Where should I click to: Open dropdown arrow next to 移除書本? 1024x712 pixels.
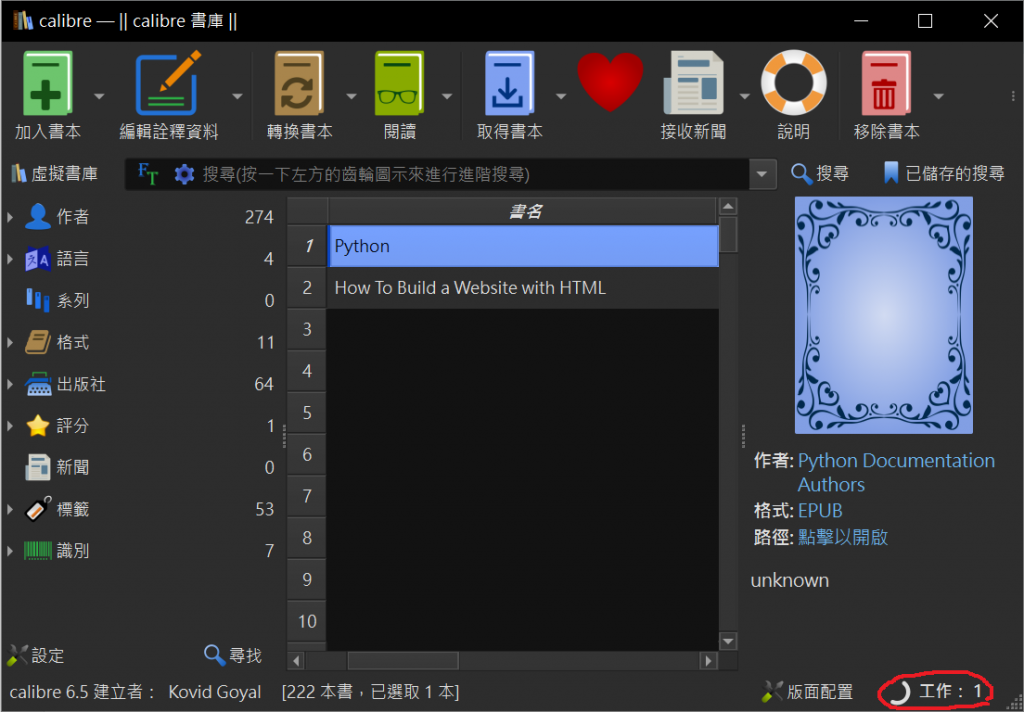tap(938, 97)
